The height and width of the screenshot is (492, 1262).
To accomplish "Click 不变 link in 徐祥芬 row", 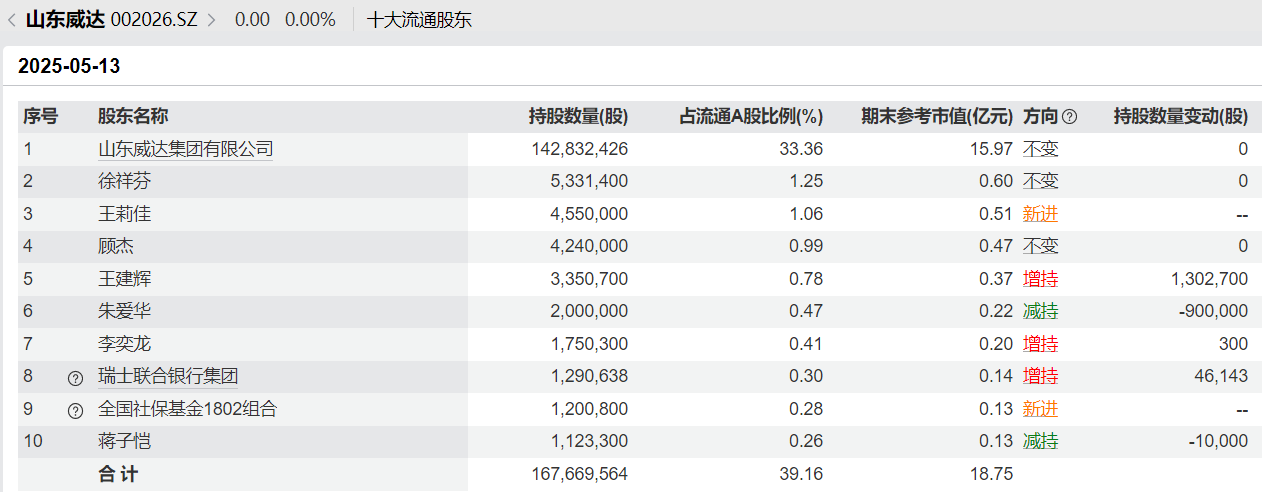I will click(1040, 181).
